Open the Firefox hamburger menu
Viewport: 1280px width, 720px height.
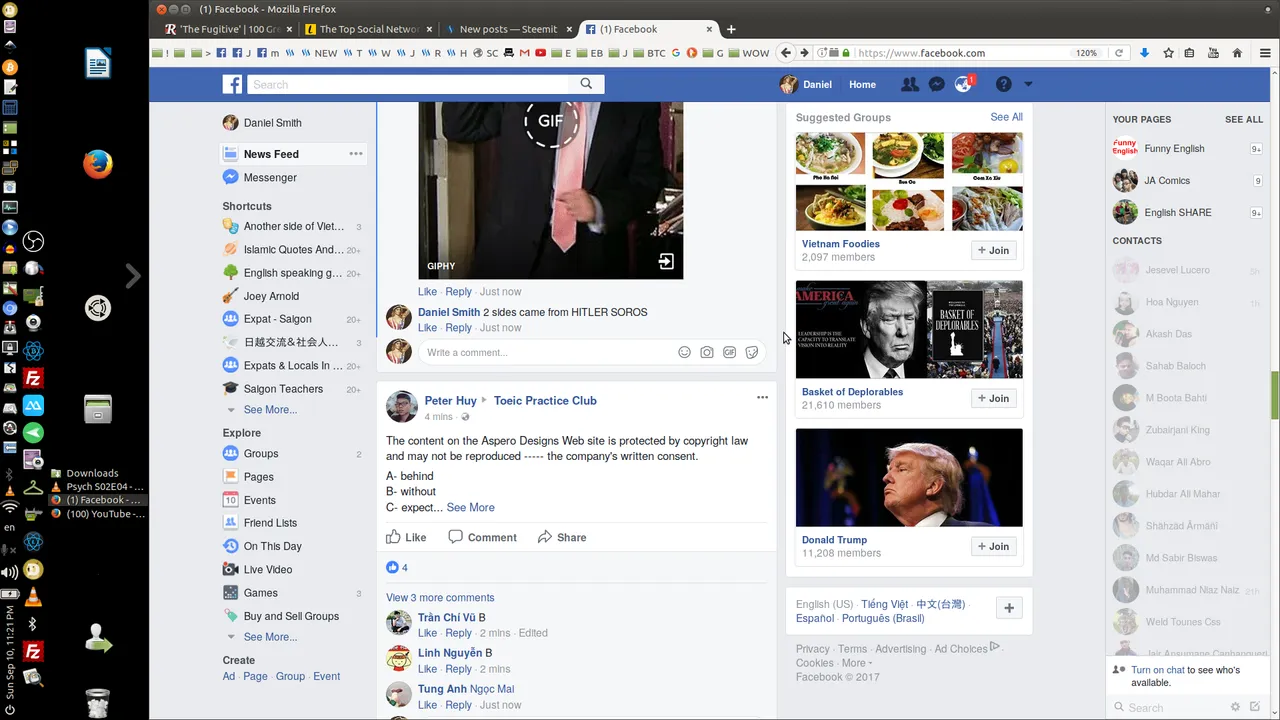1264,53
